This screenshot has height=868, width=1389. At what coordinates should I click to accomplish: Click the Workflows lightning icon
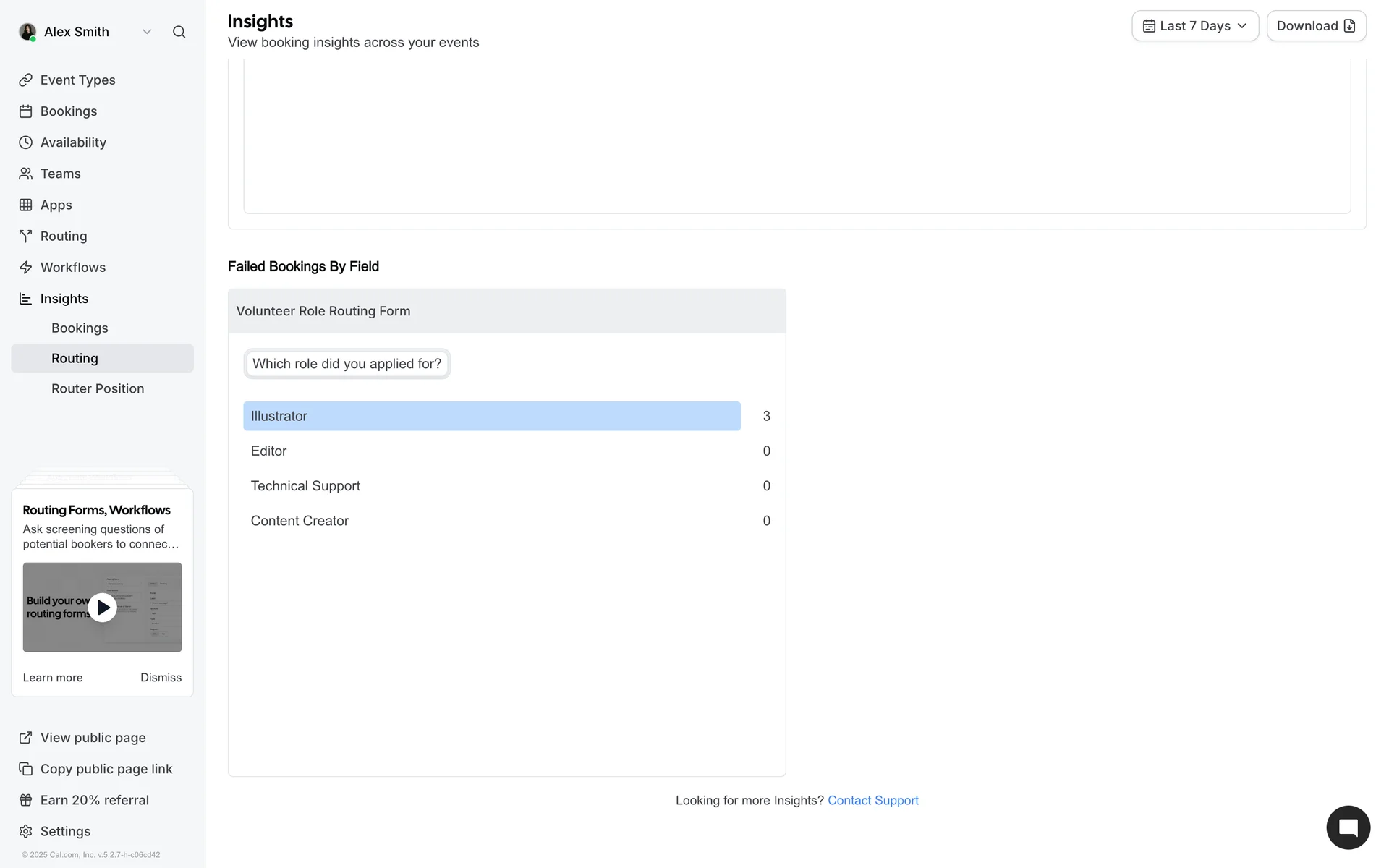[26, 268]
